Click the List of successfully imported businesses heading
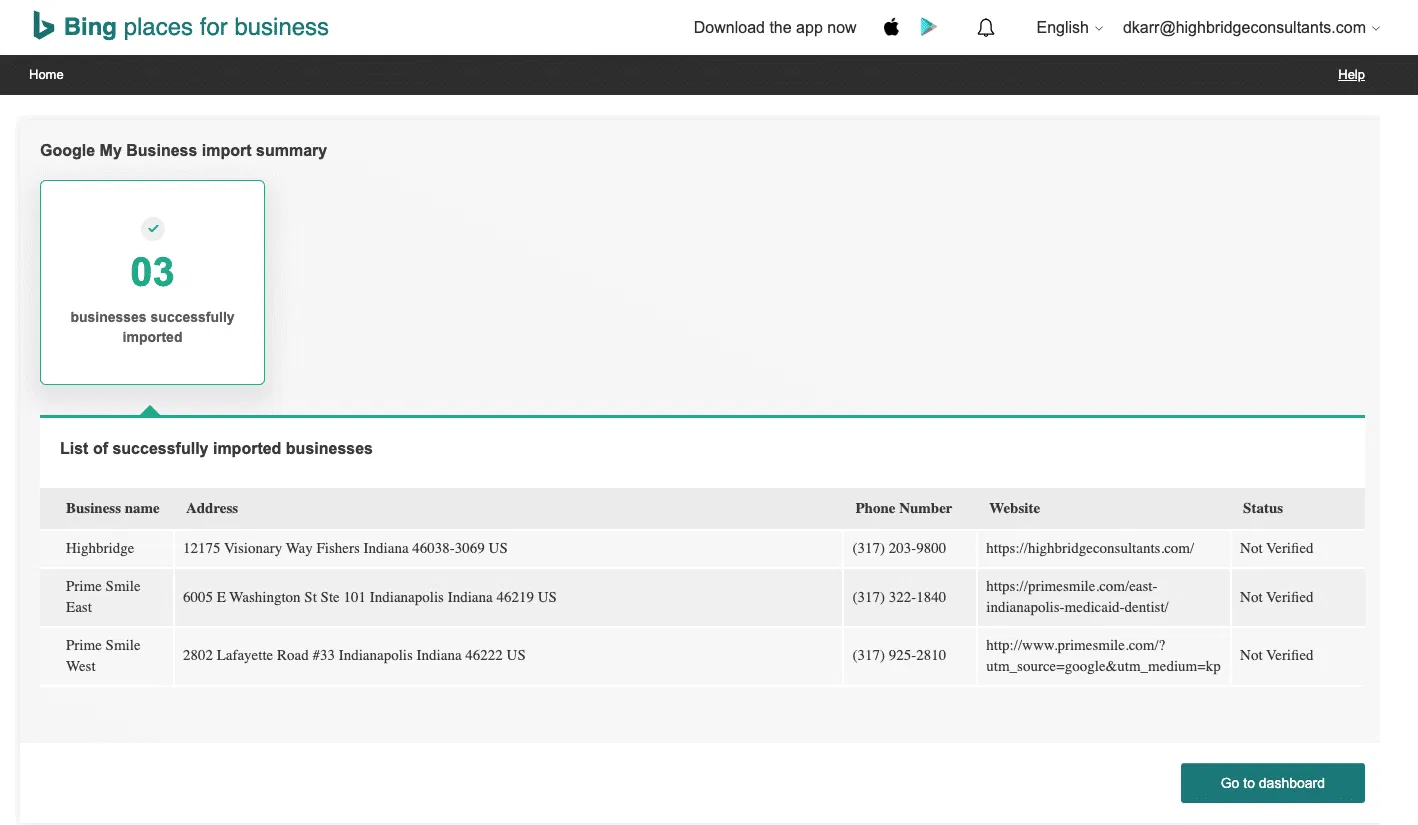Image resolution: width=1418 pixels, height=825 pixels. 216,449
